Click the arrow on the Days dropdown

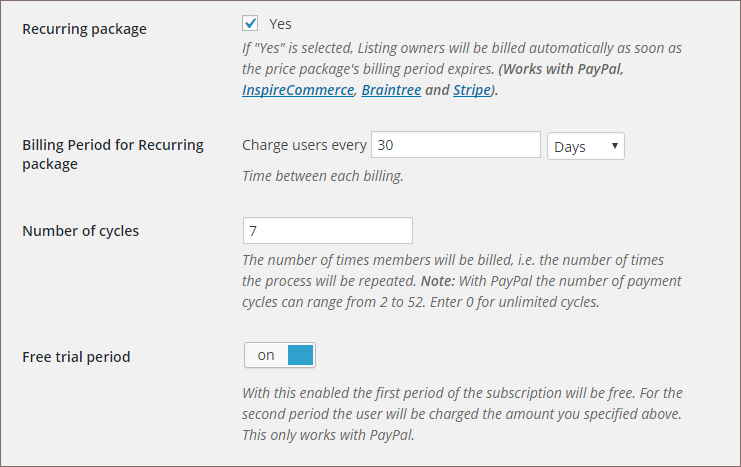point(614,146)
